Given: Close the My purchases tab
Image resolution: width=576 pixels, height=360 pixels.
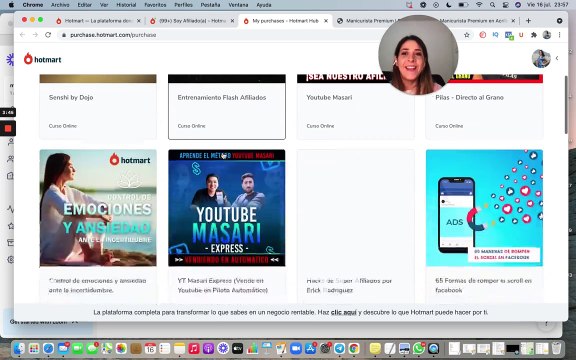Looking at the screenshot, I should click(326, 21).
